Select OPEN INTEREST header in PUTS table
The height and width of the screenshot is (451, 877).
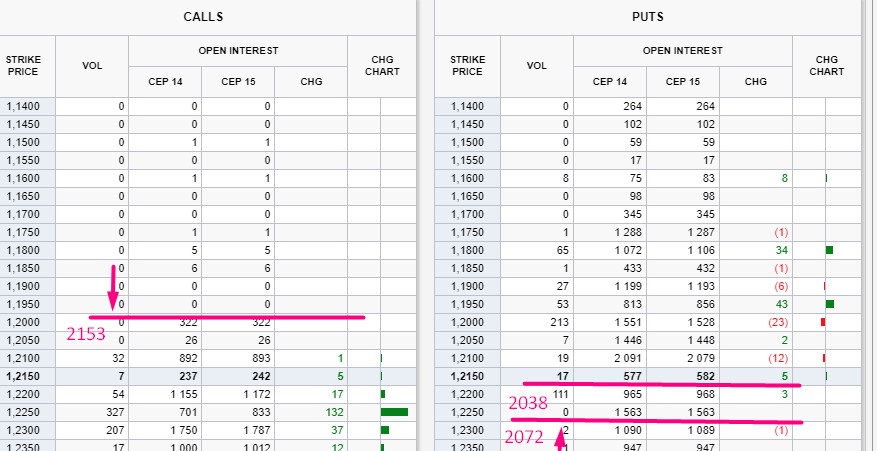click(683, 51)
